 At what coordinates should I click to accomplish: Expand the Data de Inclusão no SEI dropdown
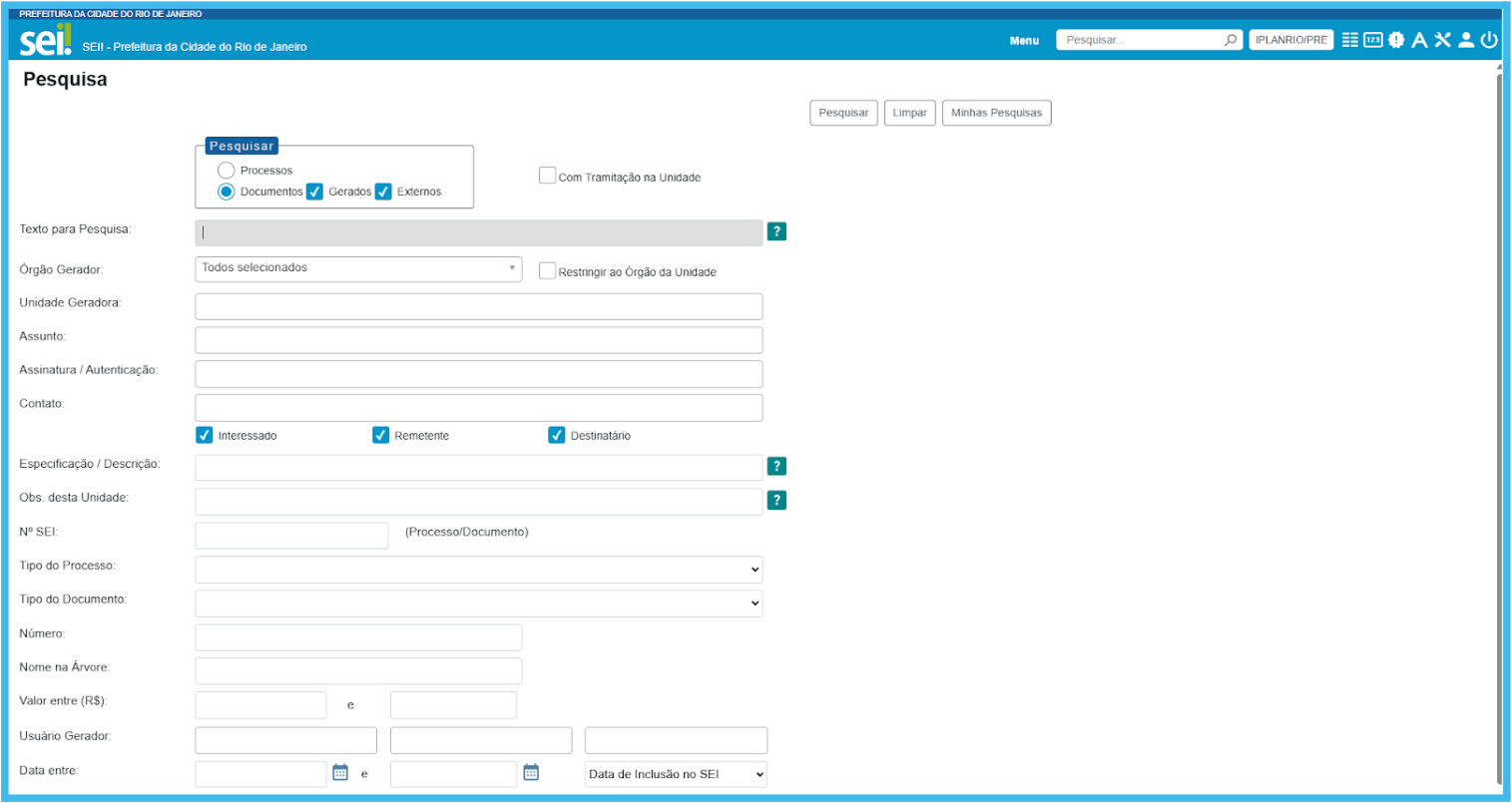[x=676, y=774]
